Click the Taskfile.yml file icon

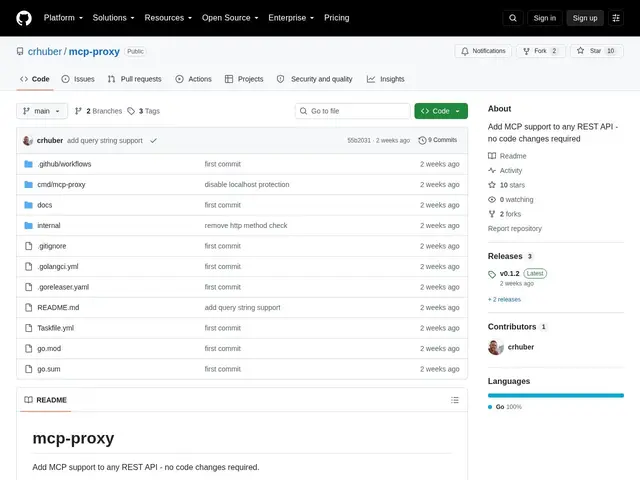[28, 328]
